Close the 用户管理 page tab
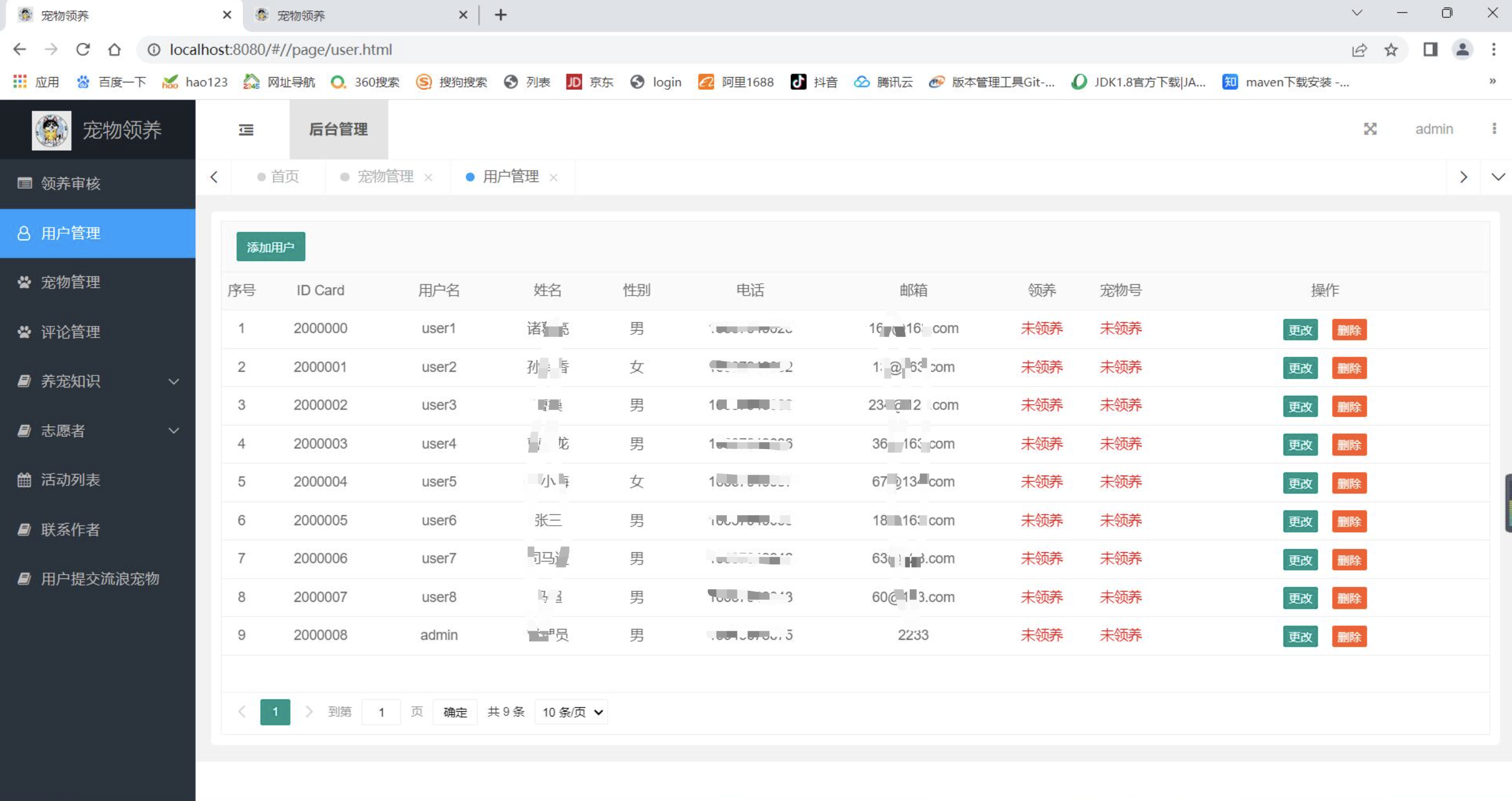The image size is (1512, 801). [554, 177]
